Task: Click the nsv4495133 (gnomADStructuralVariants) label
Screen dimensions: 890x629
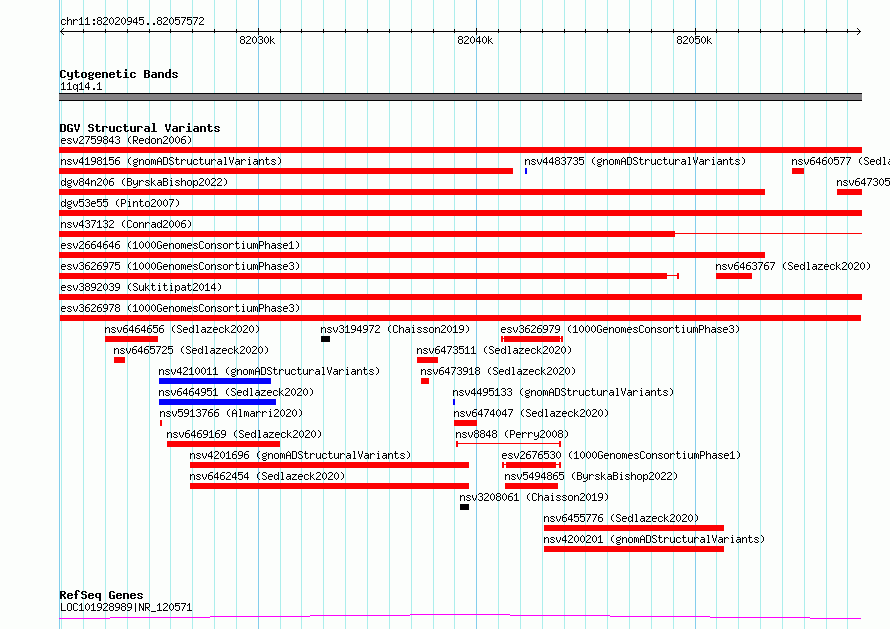Action: 563,392
